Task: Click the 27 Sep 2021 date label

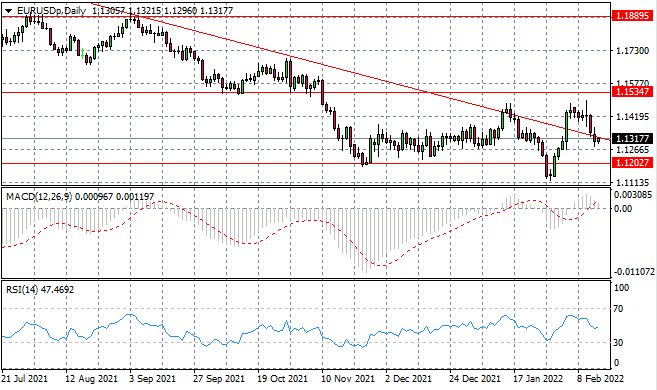Action: click(219, 379)
